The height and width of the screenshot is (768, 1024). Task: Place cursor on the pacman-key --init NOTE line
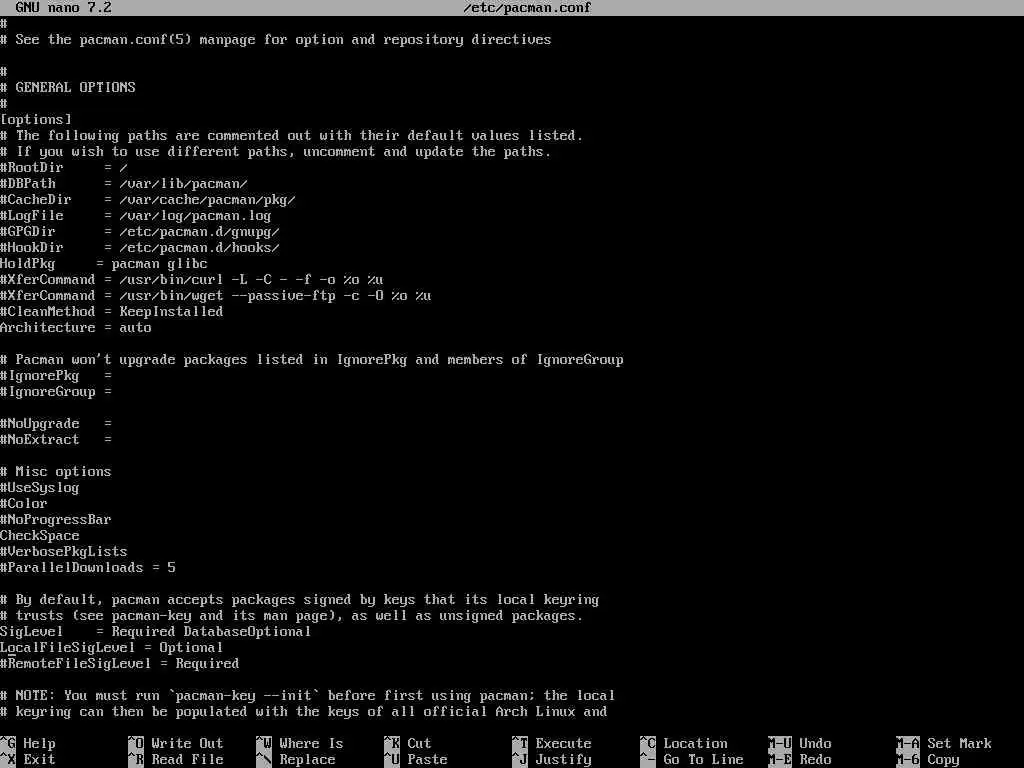[308, 696]
